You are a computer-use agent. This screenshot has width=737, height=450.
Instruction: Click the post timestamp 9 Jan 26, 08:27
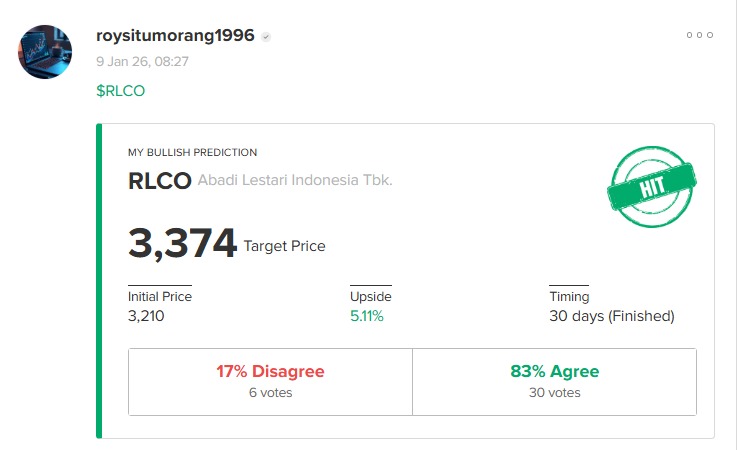click(x=142, y=61)
